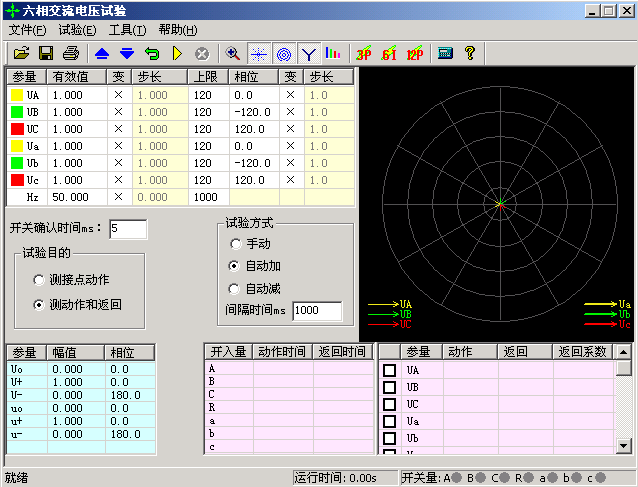Viewport: 638px width, 487px height.
Task: Click the yellow question mark help icon
Action: click(x=468, y=53)
